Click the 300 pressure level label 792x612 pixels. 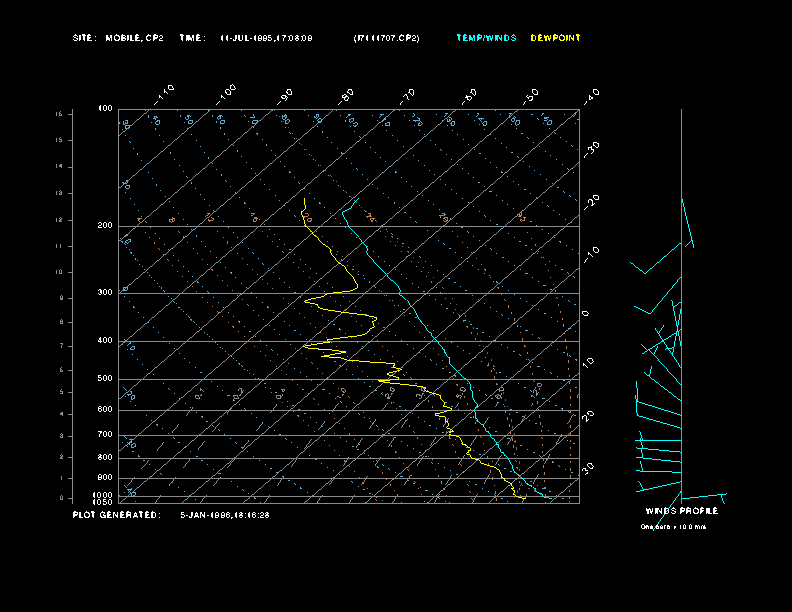click(x=105, y=292)
